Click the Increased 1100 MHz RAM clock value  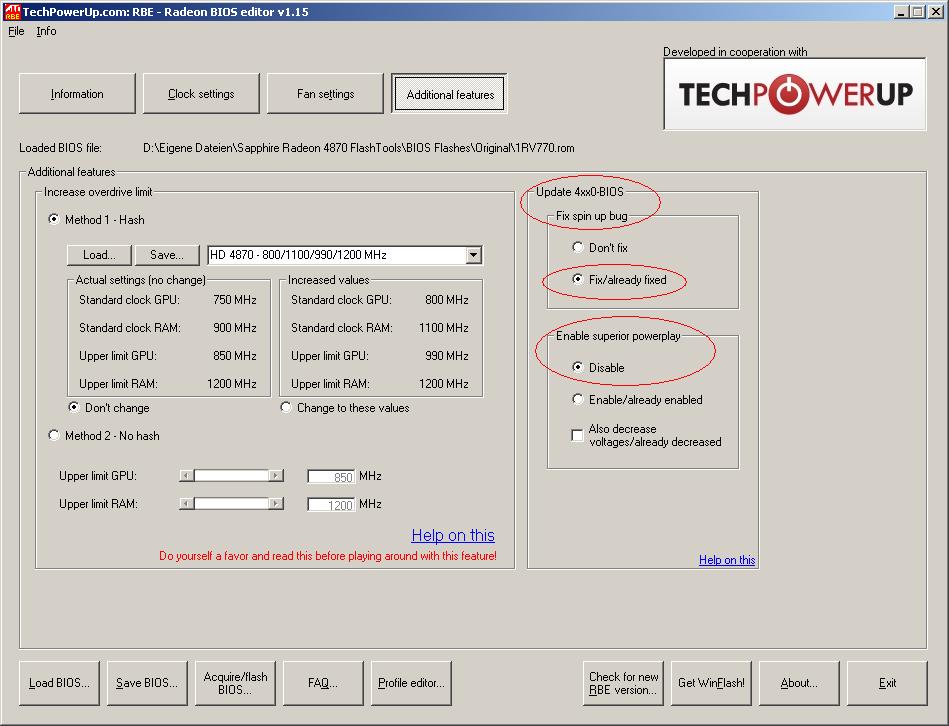click(444, 327)
